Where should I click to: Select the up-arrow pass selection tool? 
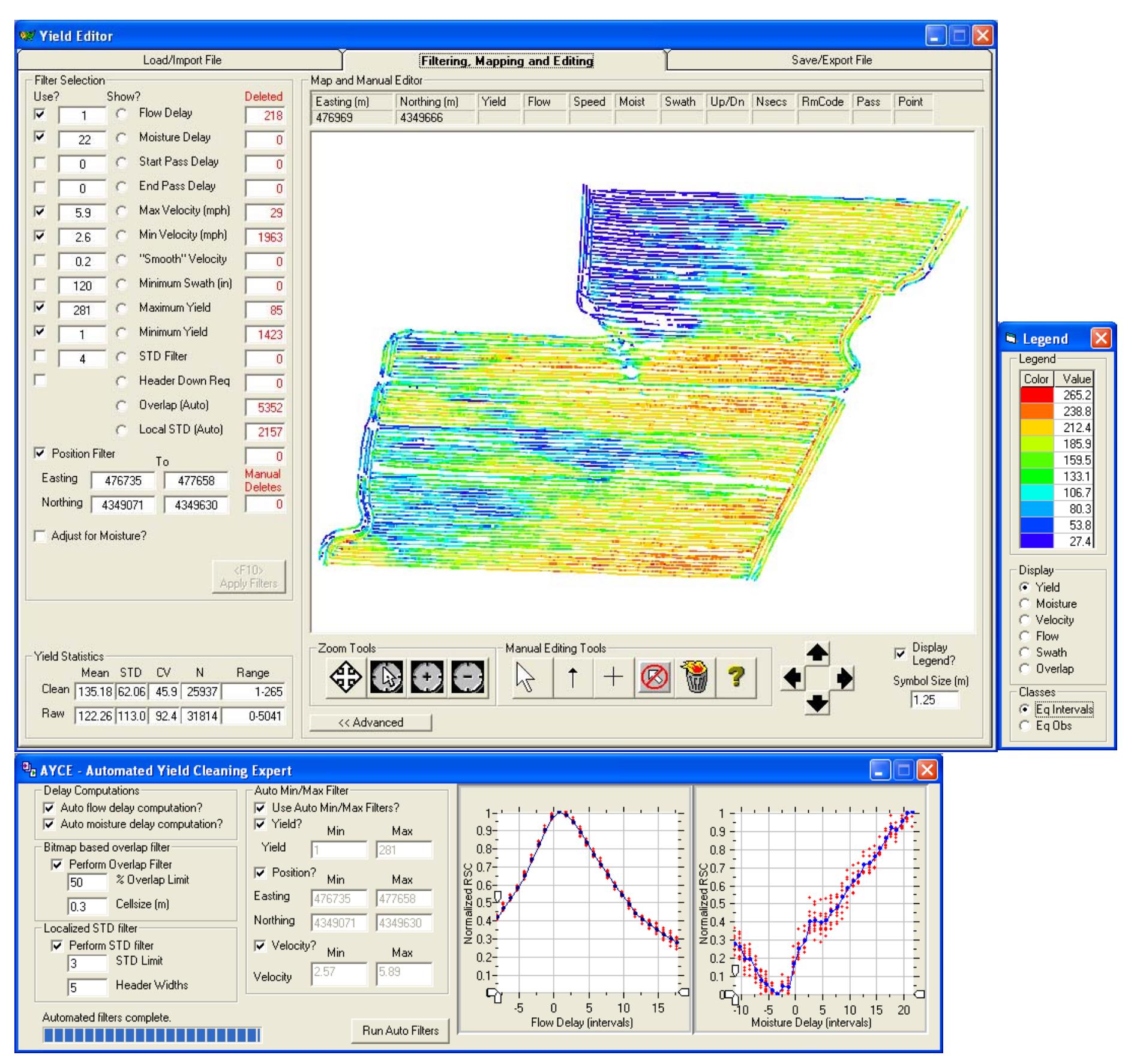click(x=573, y=678)
